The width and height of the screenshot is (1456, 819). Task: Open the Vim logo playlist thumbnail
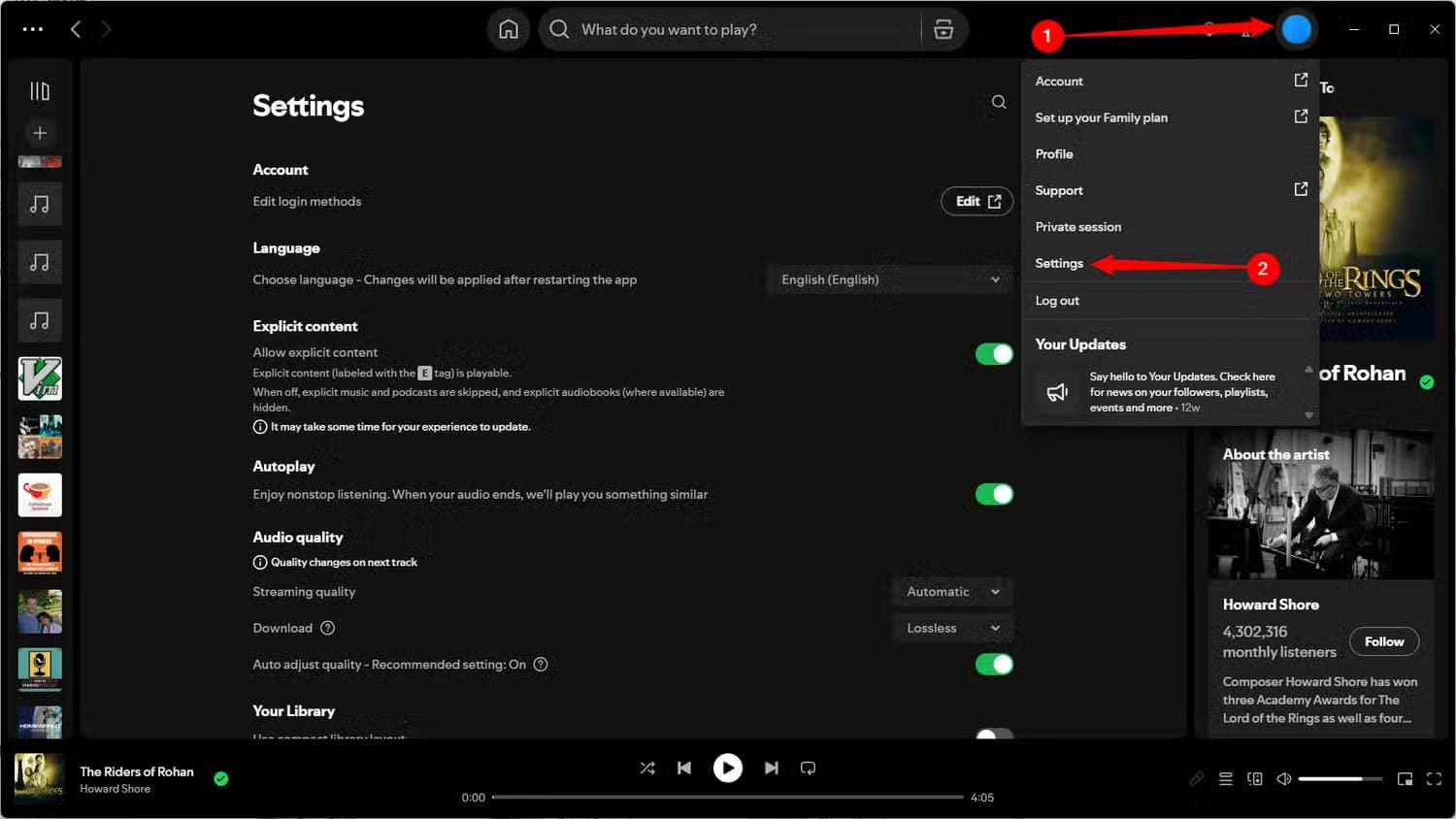coord(40,378)
